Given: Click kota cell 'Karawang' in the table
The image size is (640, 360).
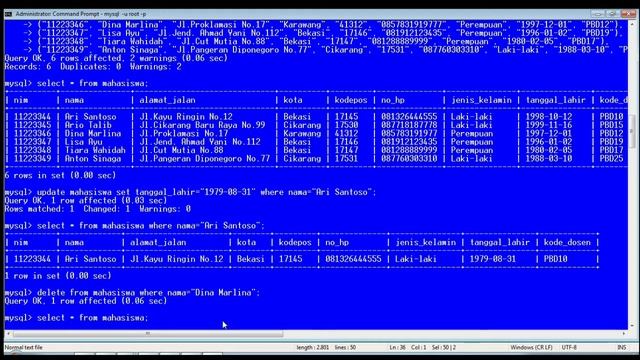Looking at the screenshot, I should point(302,133).
